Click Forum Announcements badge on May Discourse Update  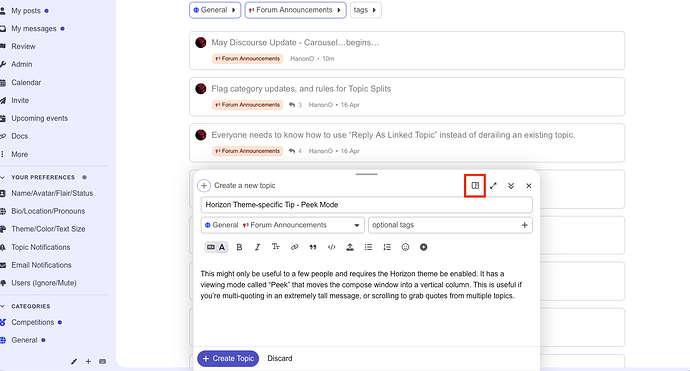coord(247,59)
